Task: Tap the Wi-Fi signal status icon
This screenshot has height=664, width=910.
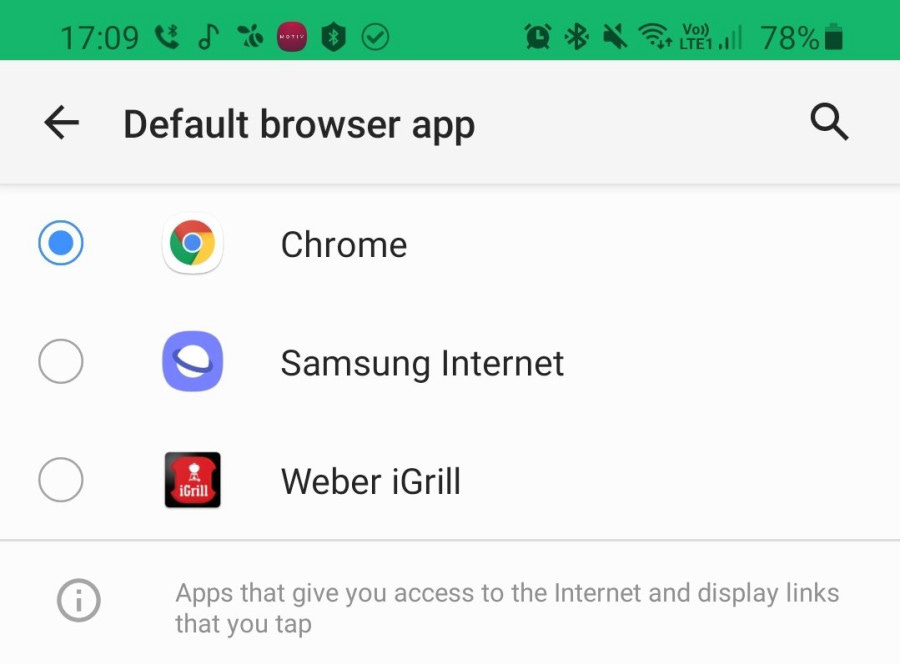Action: 654,37
